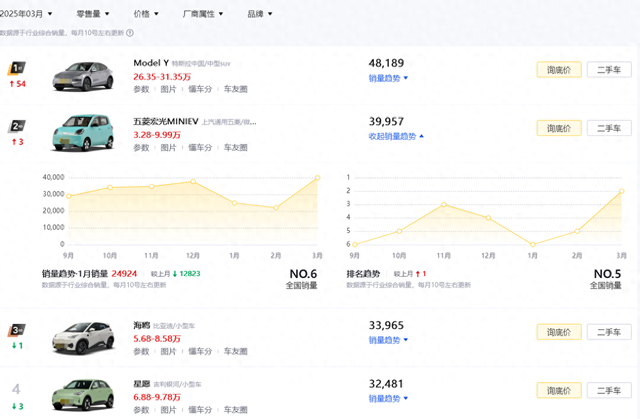The height and width of the screenshot is (419, 640).
Task: Click the sales figure 32,481
Action: pos(386,384)
